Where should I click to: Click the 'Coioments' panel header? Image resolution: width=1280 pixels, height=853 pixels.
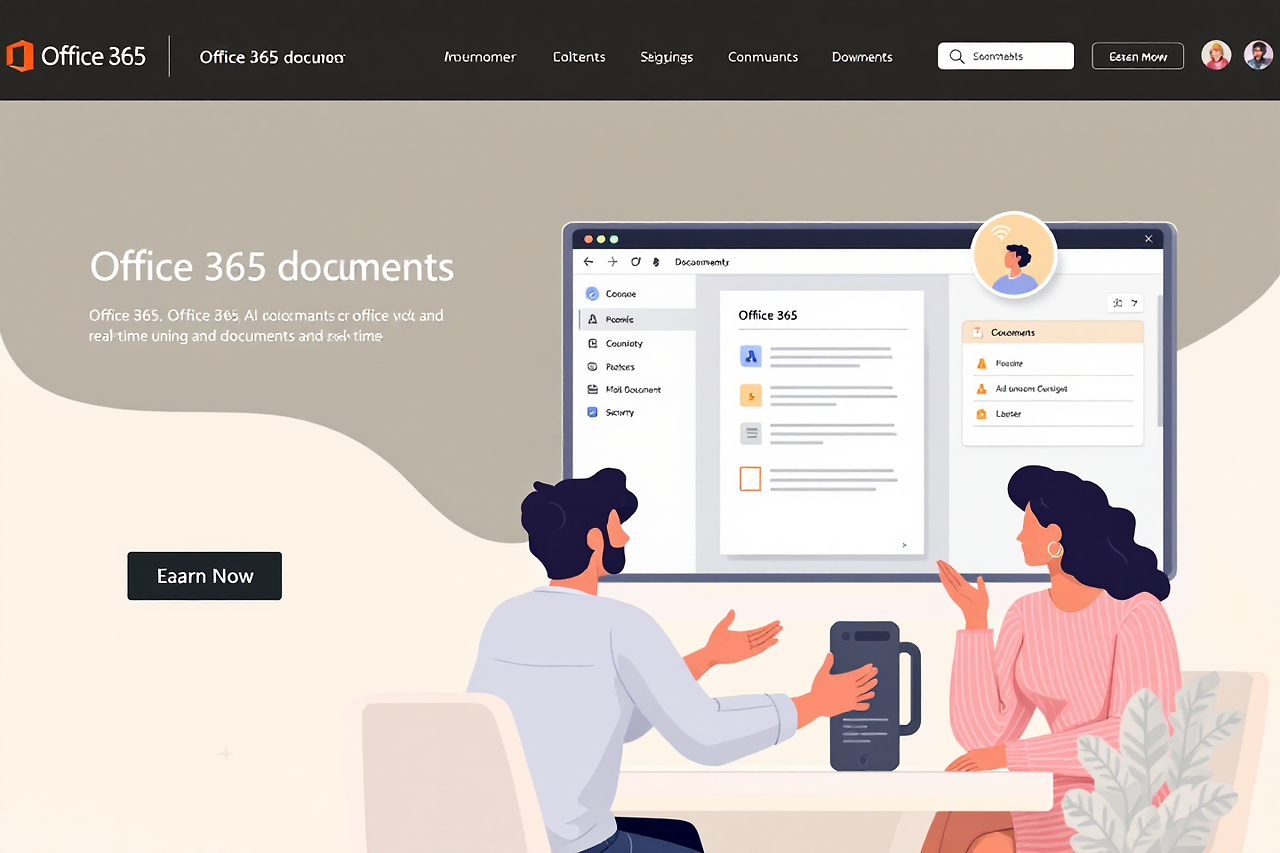[1053, 332]
